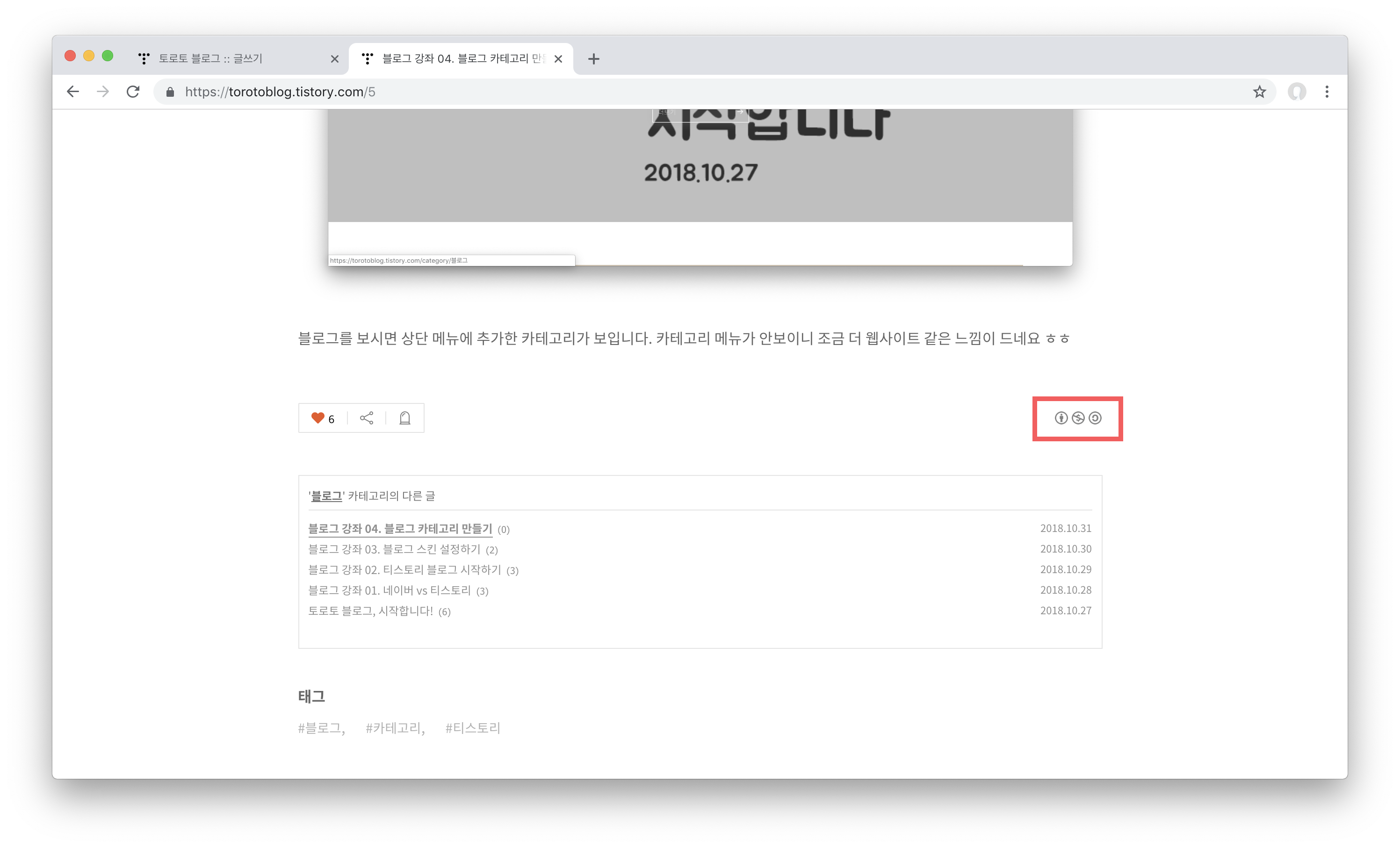Click the CC attribution license icon
This screenshot has width=1400, height=848.
(x=1061, y=418)
